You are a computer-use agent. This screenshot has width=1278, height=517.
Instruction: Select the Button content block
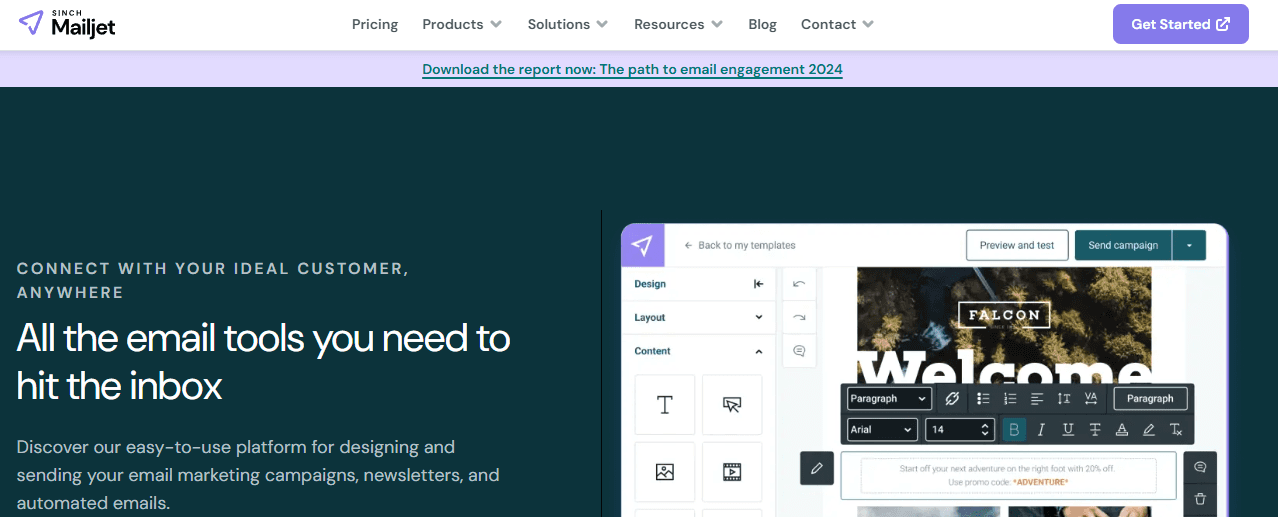(732, 405)
